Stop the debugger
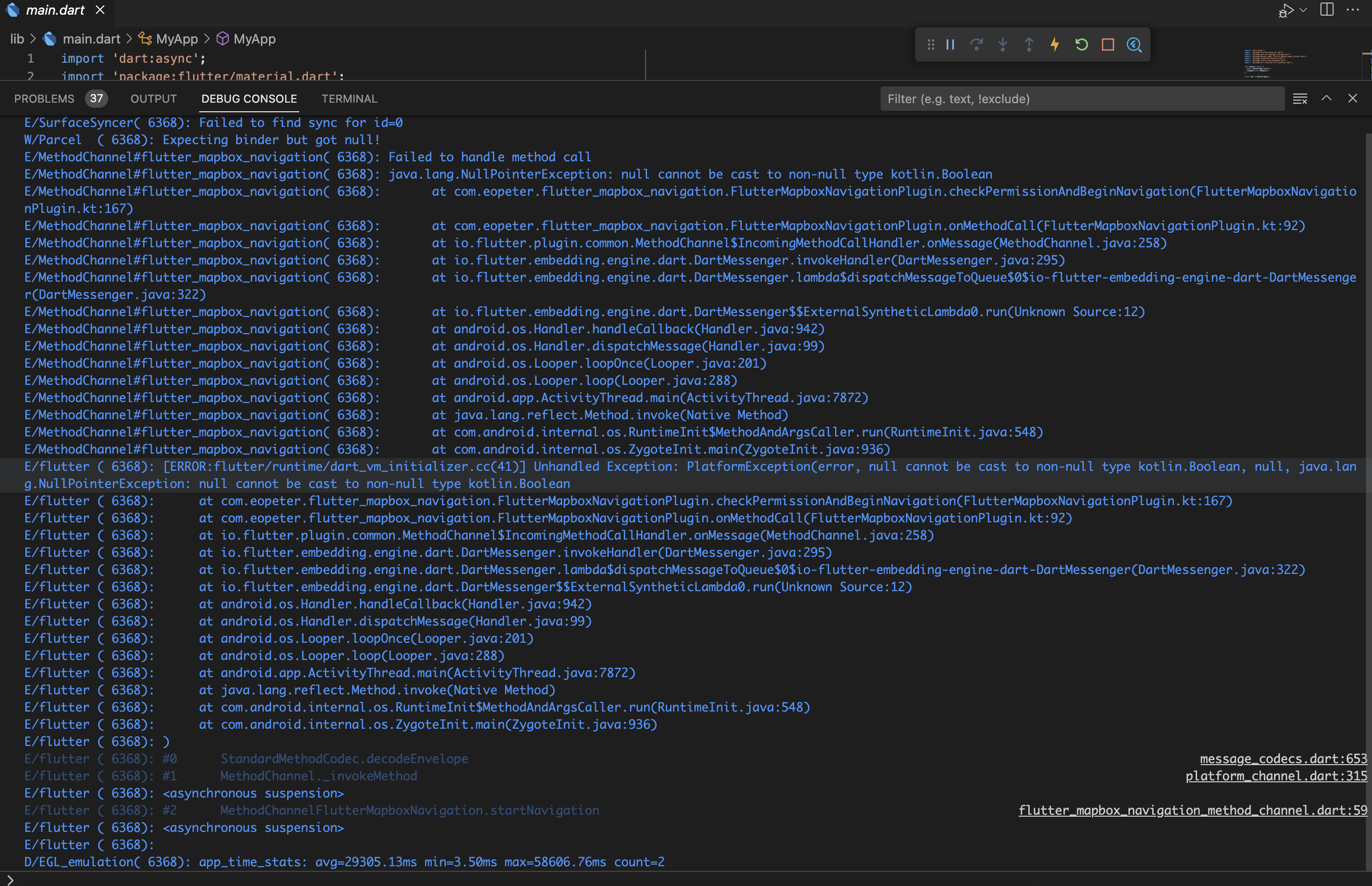This screenshot has height=886, width=1372. click(1108, 45)
